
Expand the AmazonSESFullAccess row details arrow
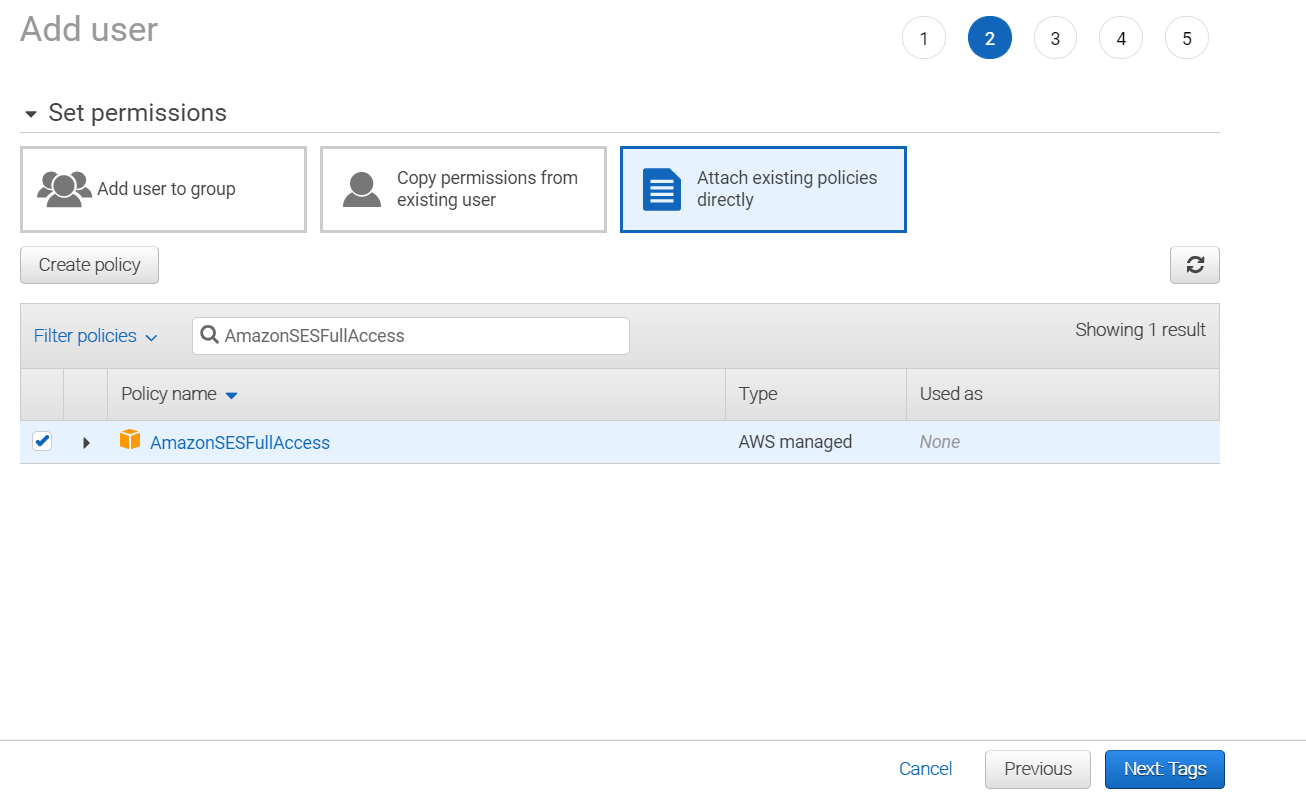86,442
